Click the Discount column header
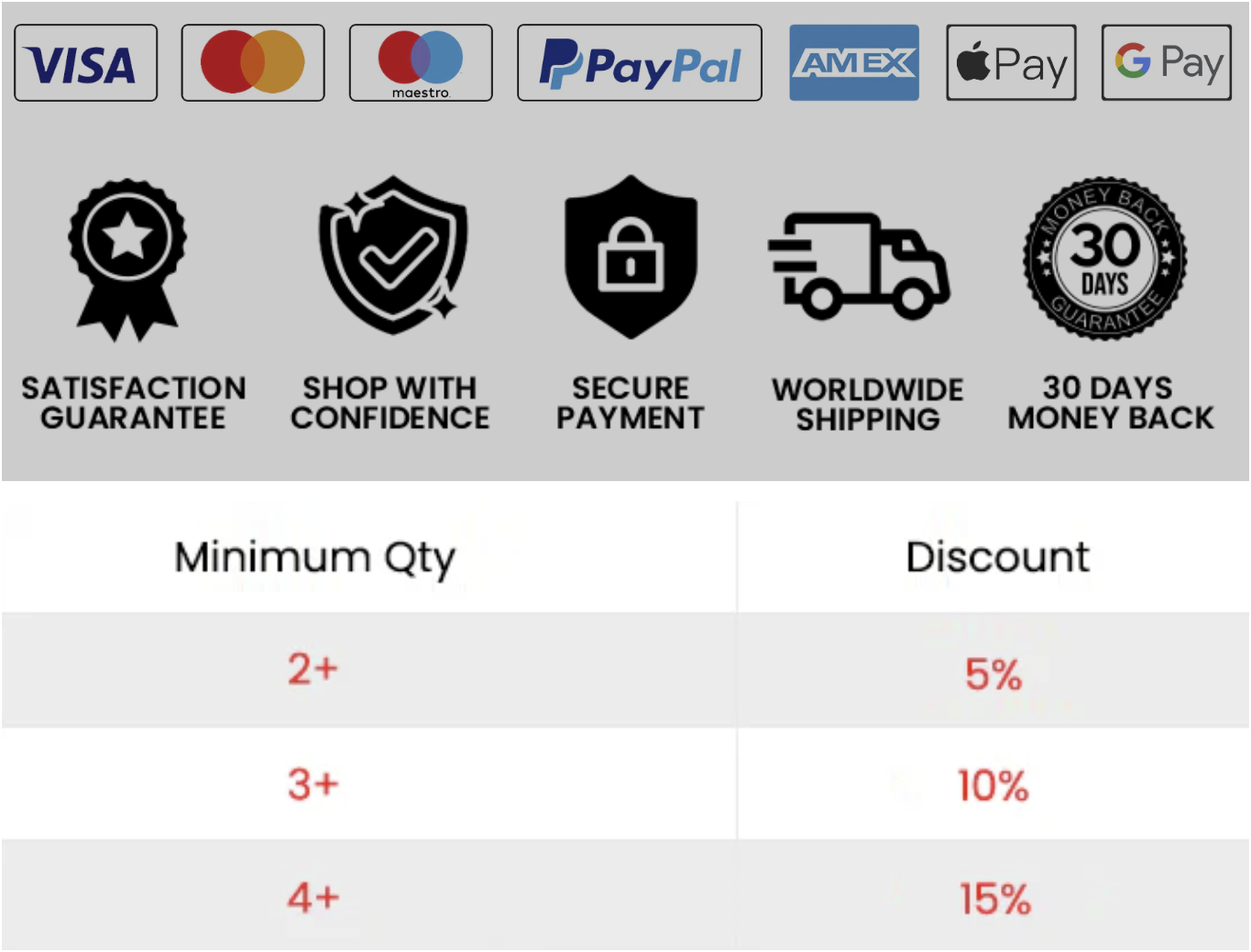Viewport: 1251px width, 952px height. coord(997,557)
